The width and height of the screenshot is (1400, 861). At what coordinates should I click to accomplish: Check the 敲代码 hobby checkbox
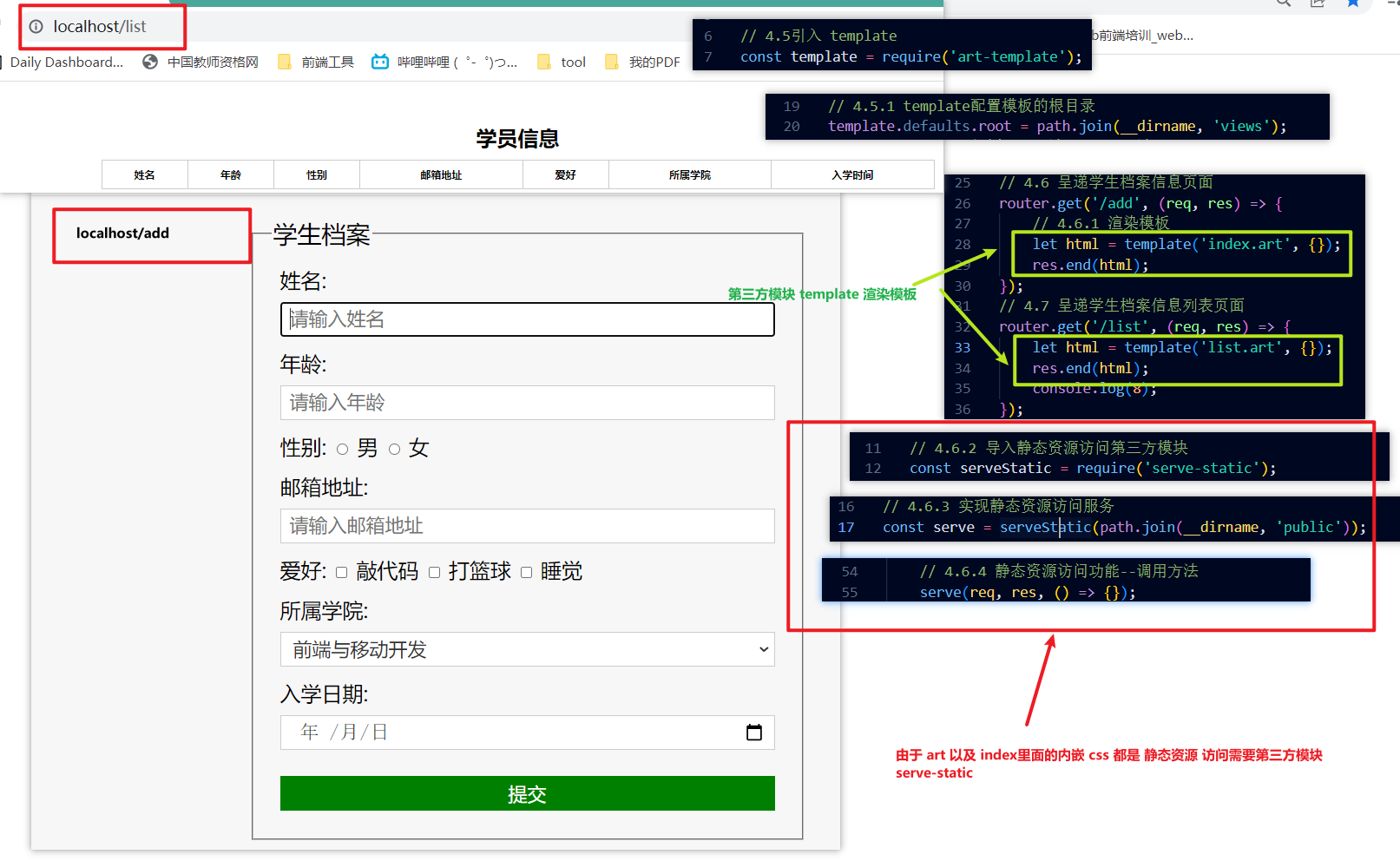point(341,573)
